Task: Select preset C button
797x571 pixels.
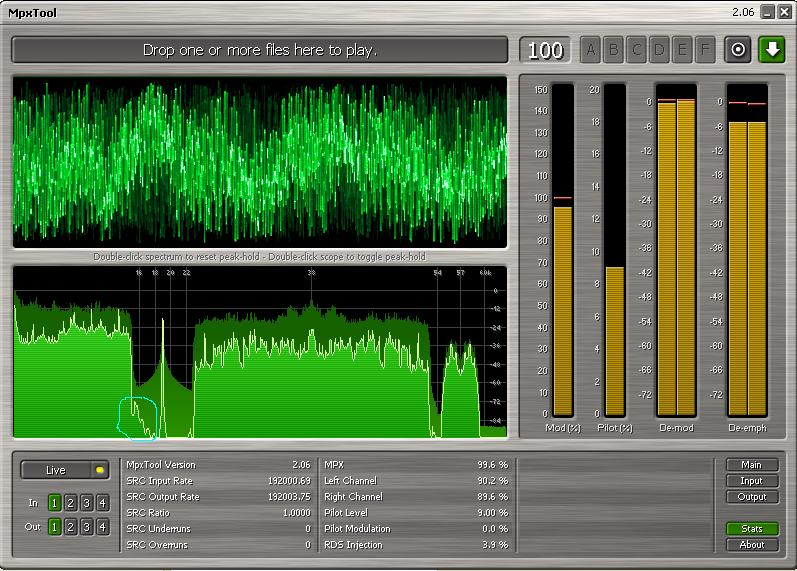Action: [x=636, y=50]
